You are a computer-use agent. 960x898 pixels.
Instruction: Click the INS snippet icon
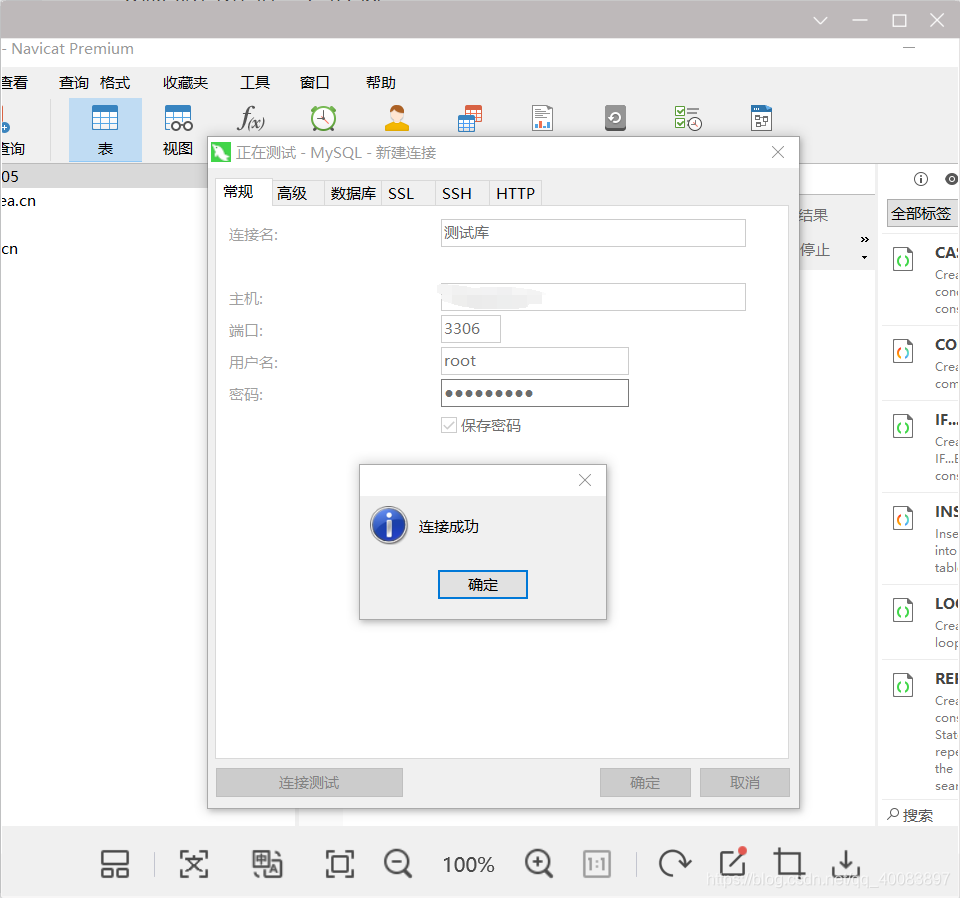[903, 518]
